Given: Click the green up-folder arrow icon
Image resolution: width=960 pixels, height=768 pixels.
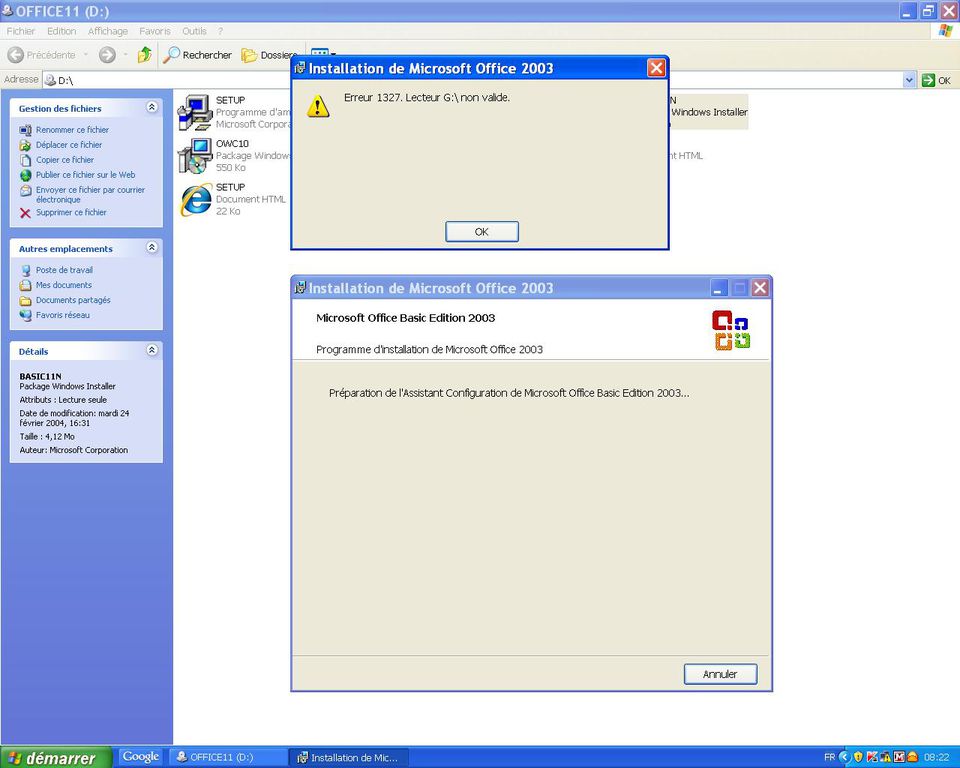Looking at the screenshot, I should tap(144, 55).
